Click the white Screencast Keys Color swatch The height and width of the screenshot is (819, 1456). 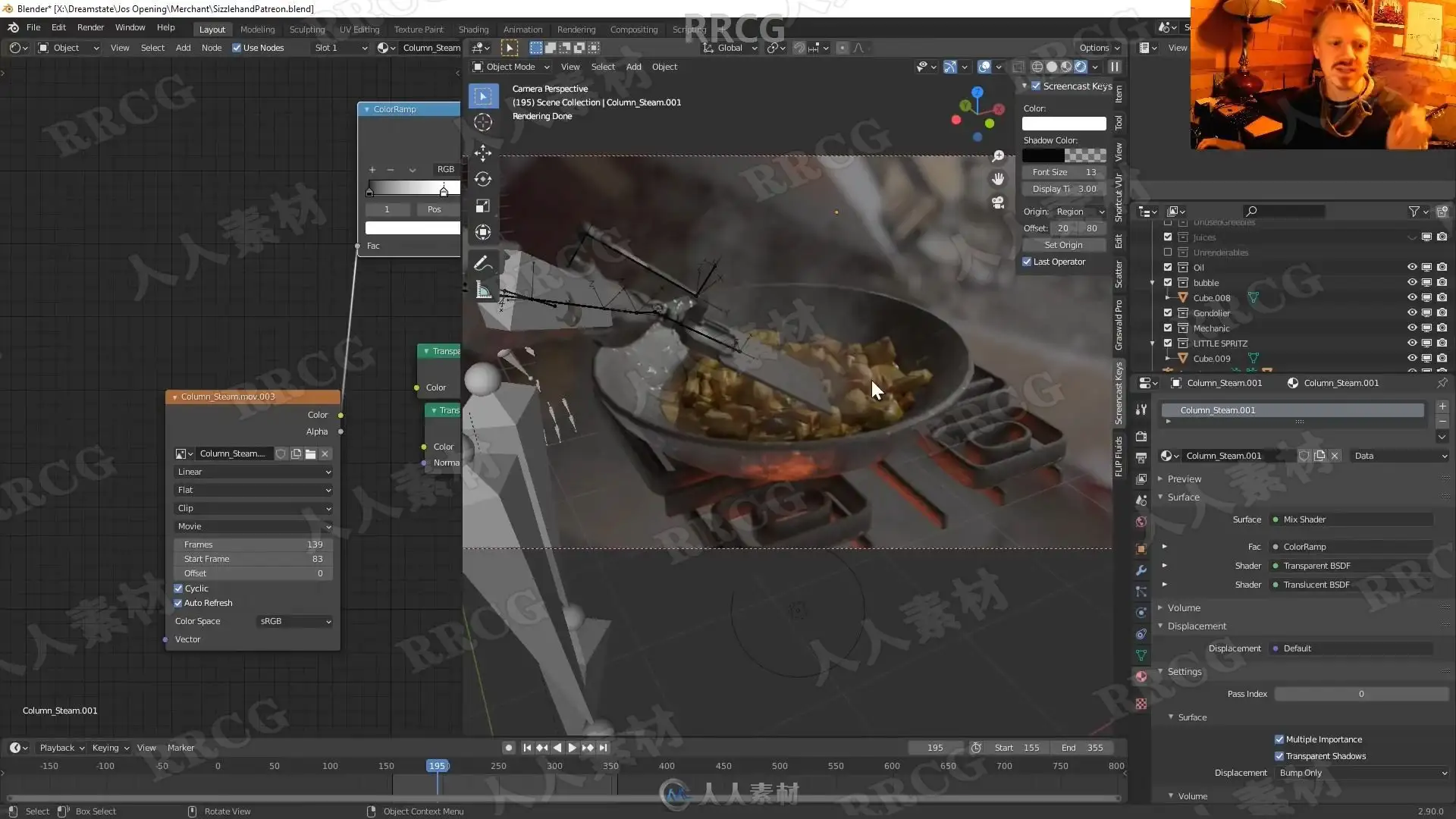pyautogui.click(x=1063, y=124)
